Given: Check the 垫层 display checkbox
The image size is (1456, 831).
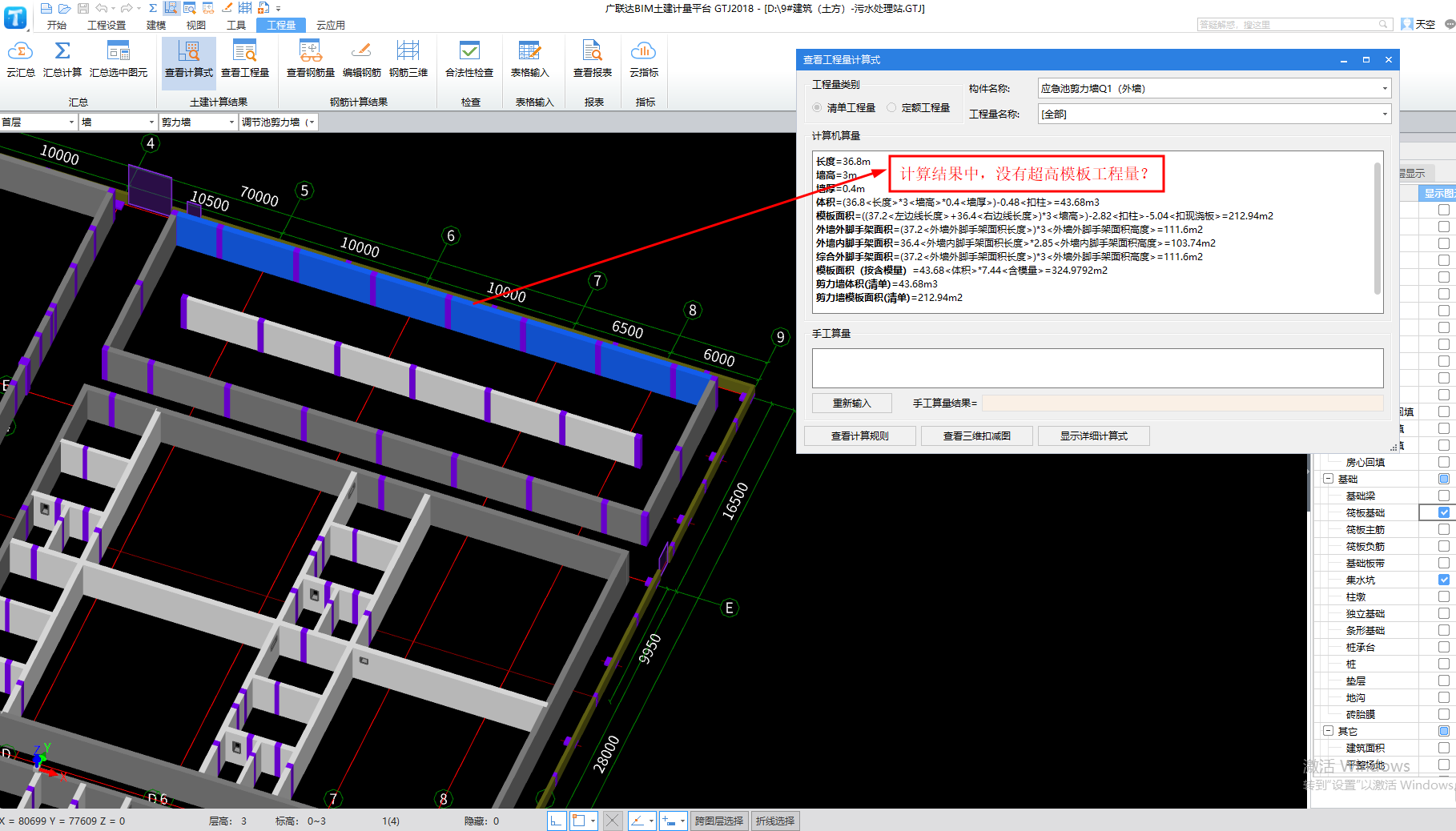Looking at the screenshot, I should (x=1443, y=680).
